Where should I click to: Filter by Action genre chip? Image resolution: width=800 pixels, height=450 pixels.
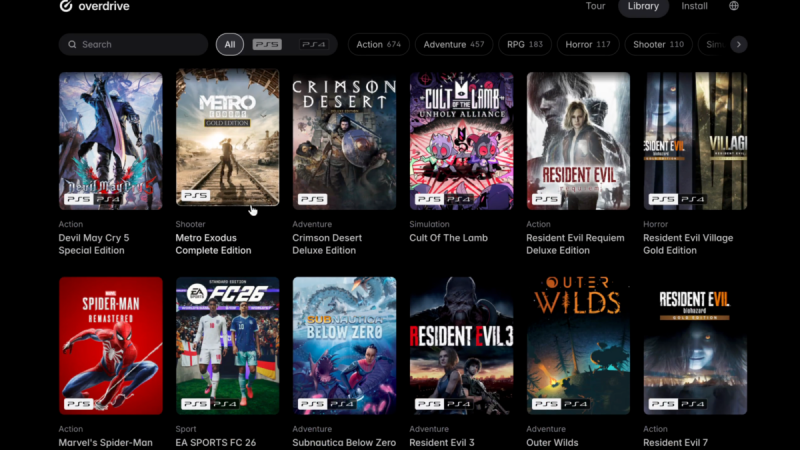pos(379,44)
